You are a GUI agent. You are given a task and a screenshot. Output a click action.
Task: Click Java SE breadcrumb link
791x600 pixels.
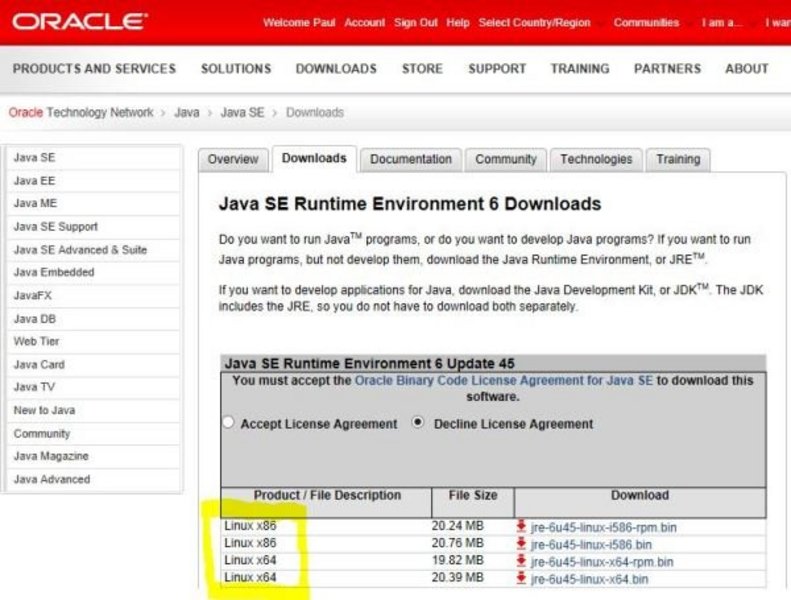click(x=242, y=113)
